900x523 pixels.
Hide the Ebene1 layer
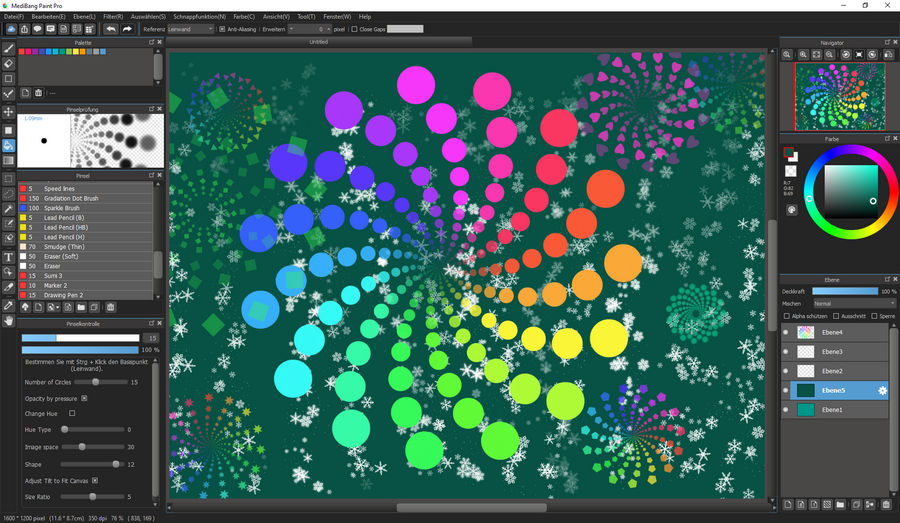click(786, 409)
